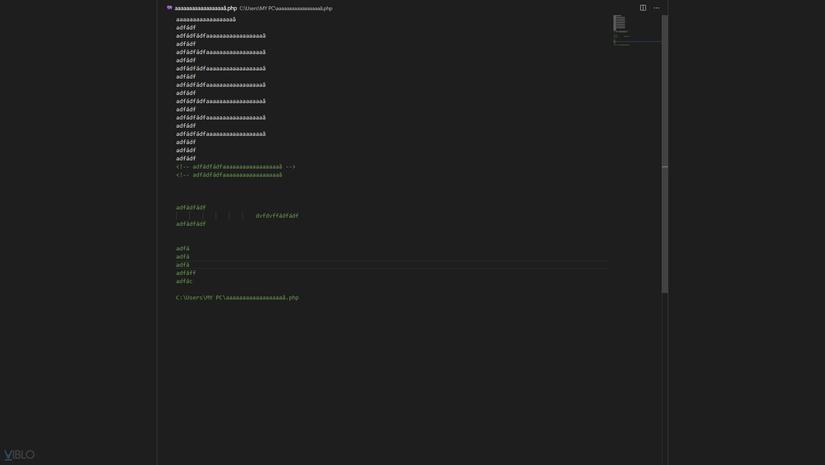Click the unclosed <!-- comment line
This screenshot has height=465, width=825.
coord(229,175)
